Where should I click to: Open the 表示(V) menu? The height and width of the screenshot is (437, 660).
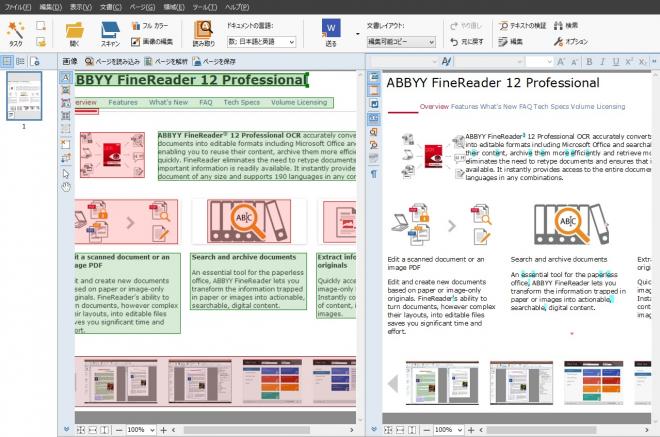click(x=80, y=7)
